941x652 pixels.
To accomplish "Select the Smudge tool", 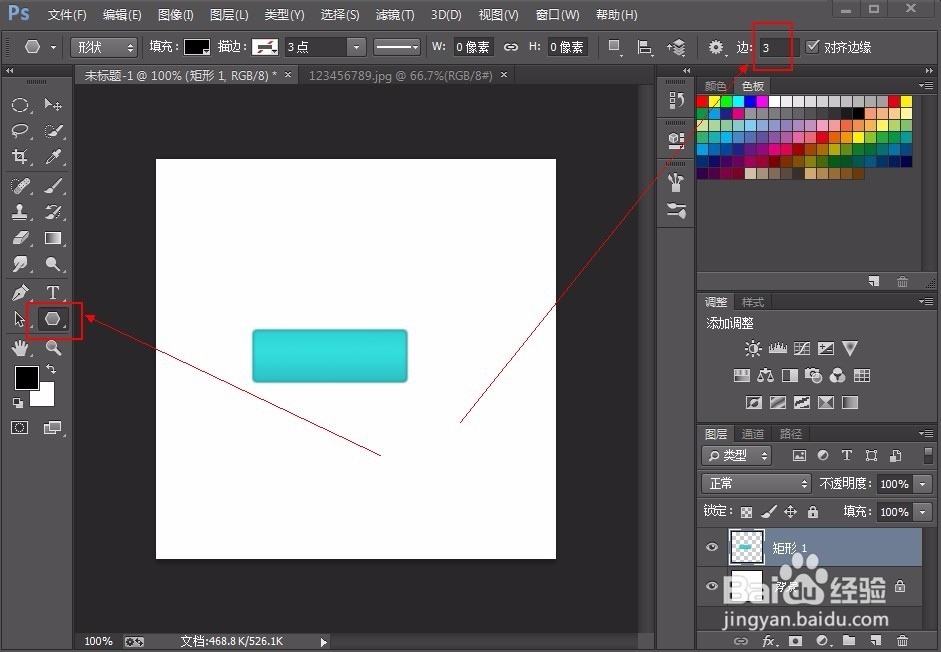I will pyautogui.click(x=20, y=264).
